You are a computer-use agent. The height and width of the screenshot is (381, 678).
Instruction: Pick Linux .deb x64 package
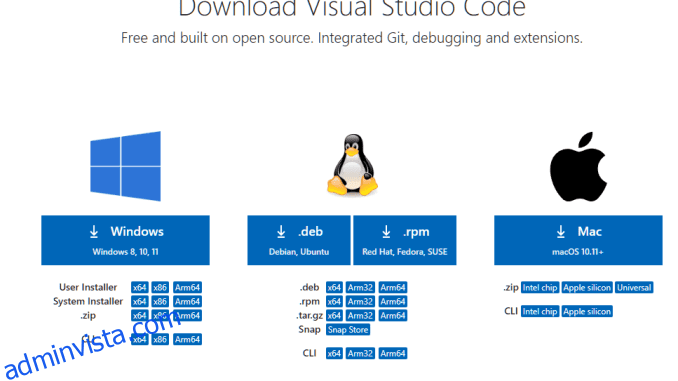click(x=334, y=288)
